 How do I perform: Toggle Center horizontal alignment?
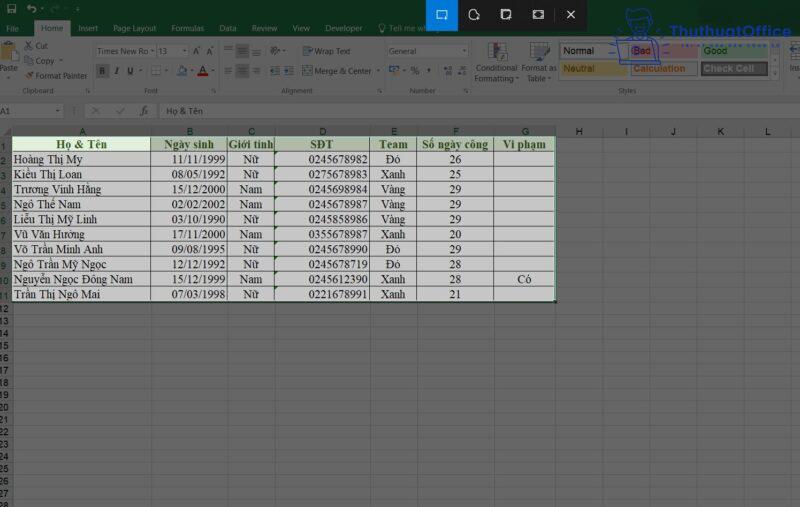click(x=242, y=71)
